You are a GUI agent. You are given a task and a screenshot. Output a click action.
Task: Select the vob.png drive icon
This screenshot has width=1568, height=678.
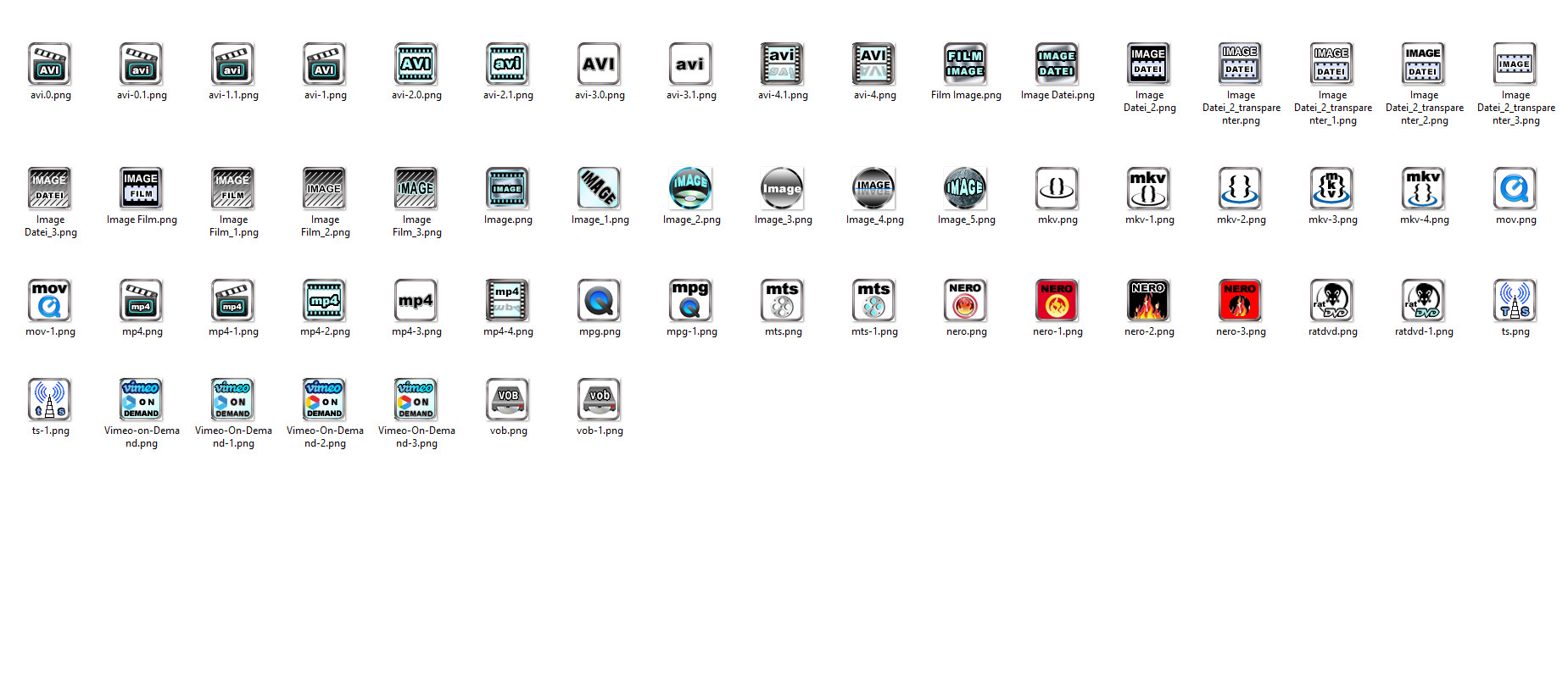click(508, 399)
